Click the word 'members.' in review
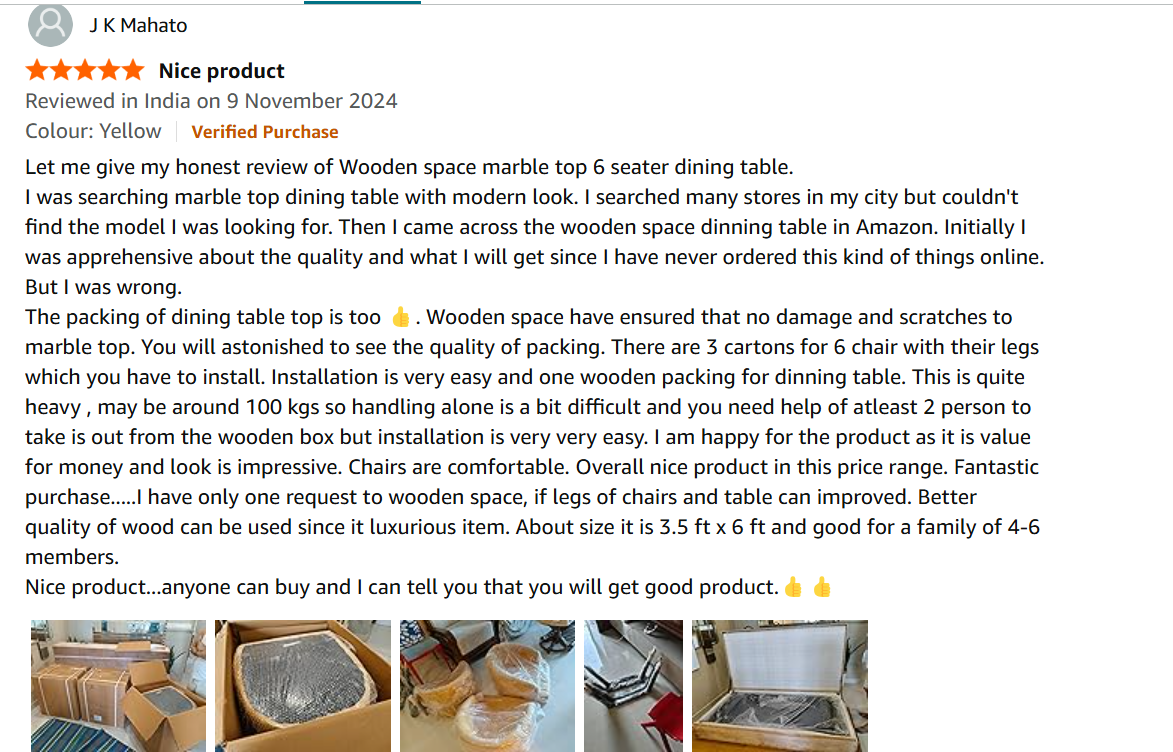The height and width of the screenshot is (752, 1173). (x=72, y=557)
